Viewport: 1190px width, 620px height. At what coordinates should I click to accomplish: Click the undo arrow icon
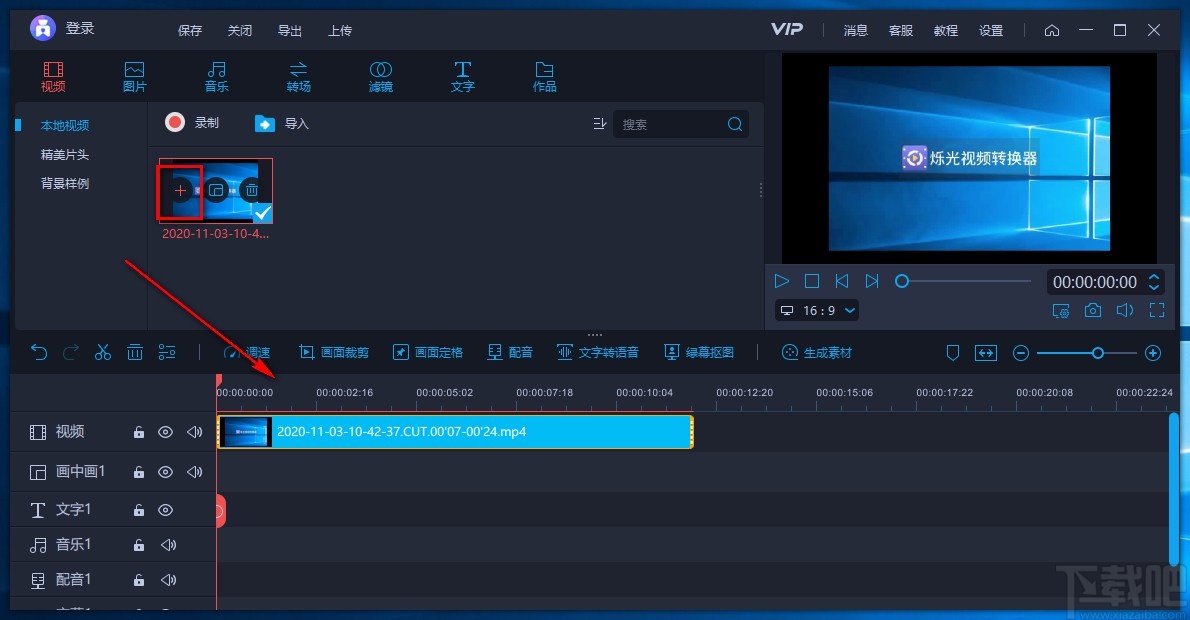click(39, 352)
